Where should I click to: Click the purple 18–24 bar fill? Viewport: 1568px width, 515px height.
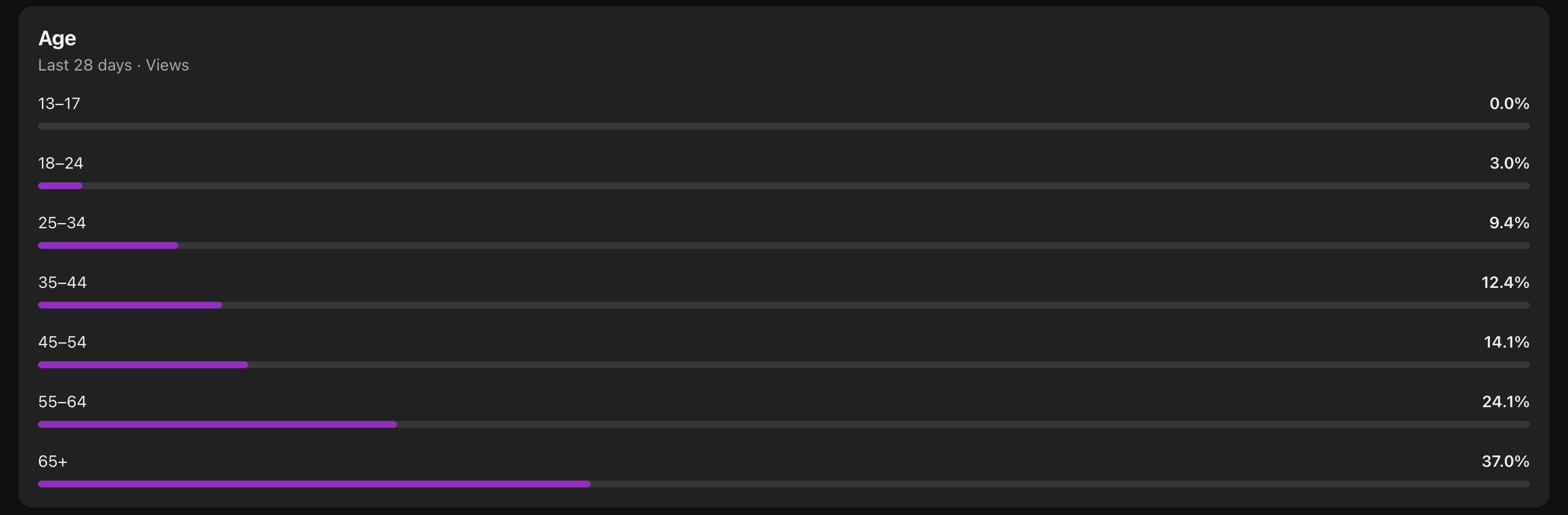pyautogui.click(x=60, y=185)
